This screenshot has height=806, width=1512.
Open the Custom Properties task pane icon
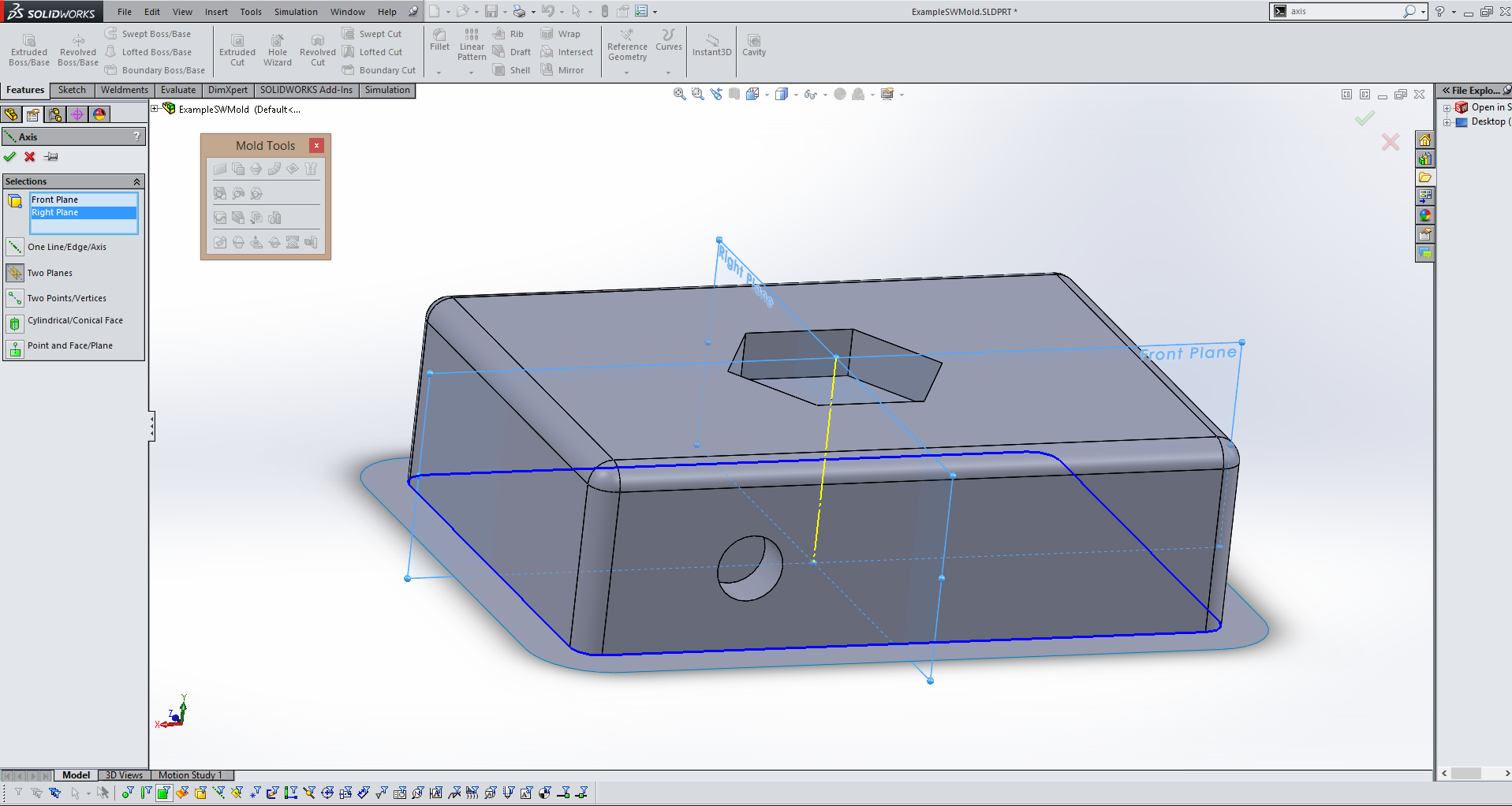point(1424,234)
